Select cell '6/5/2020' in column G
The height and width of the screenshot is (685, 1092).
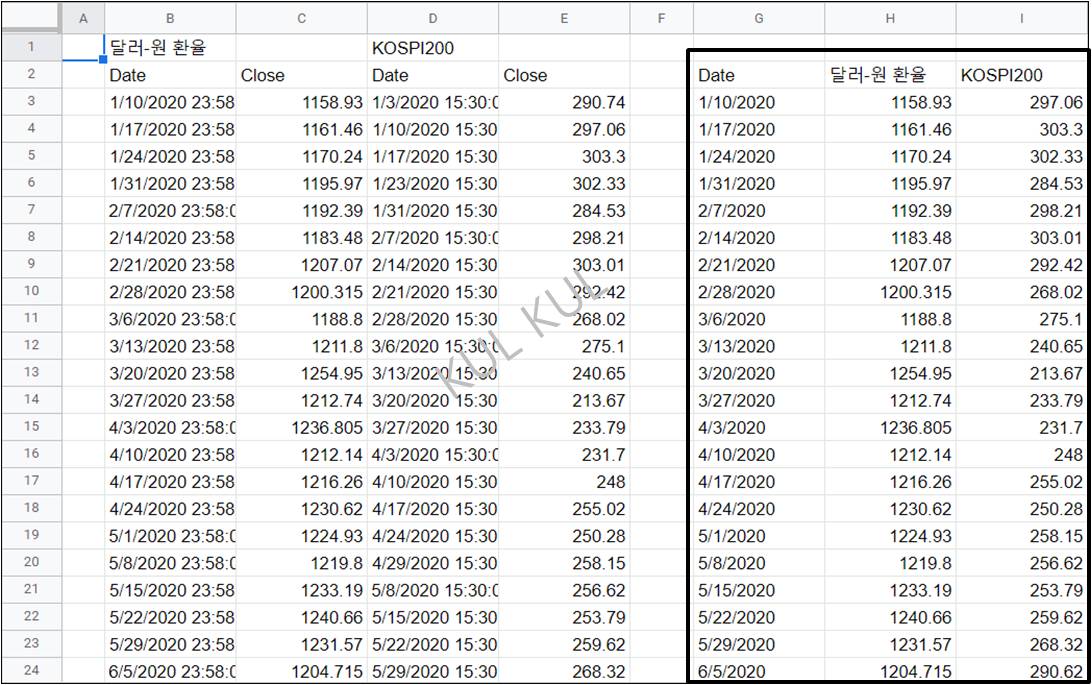coord(758,671)
